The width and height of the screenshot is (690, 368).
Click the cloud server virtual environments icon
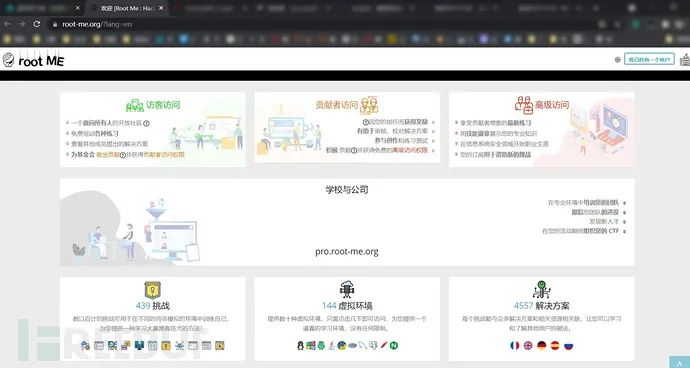[x=347, y=289]
